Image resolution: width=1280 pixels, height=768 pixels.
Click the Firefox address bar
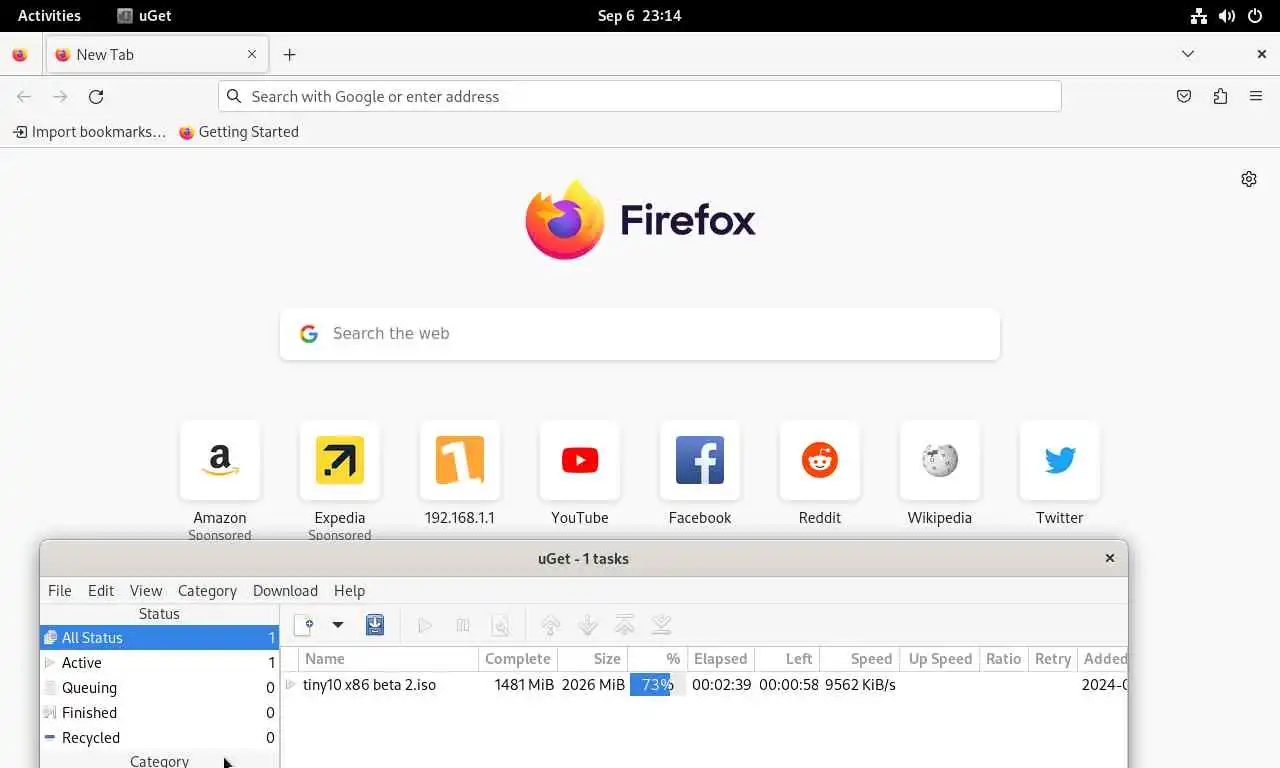click(x=640, y=96)
